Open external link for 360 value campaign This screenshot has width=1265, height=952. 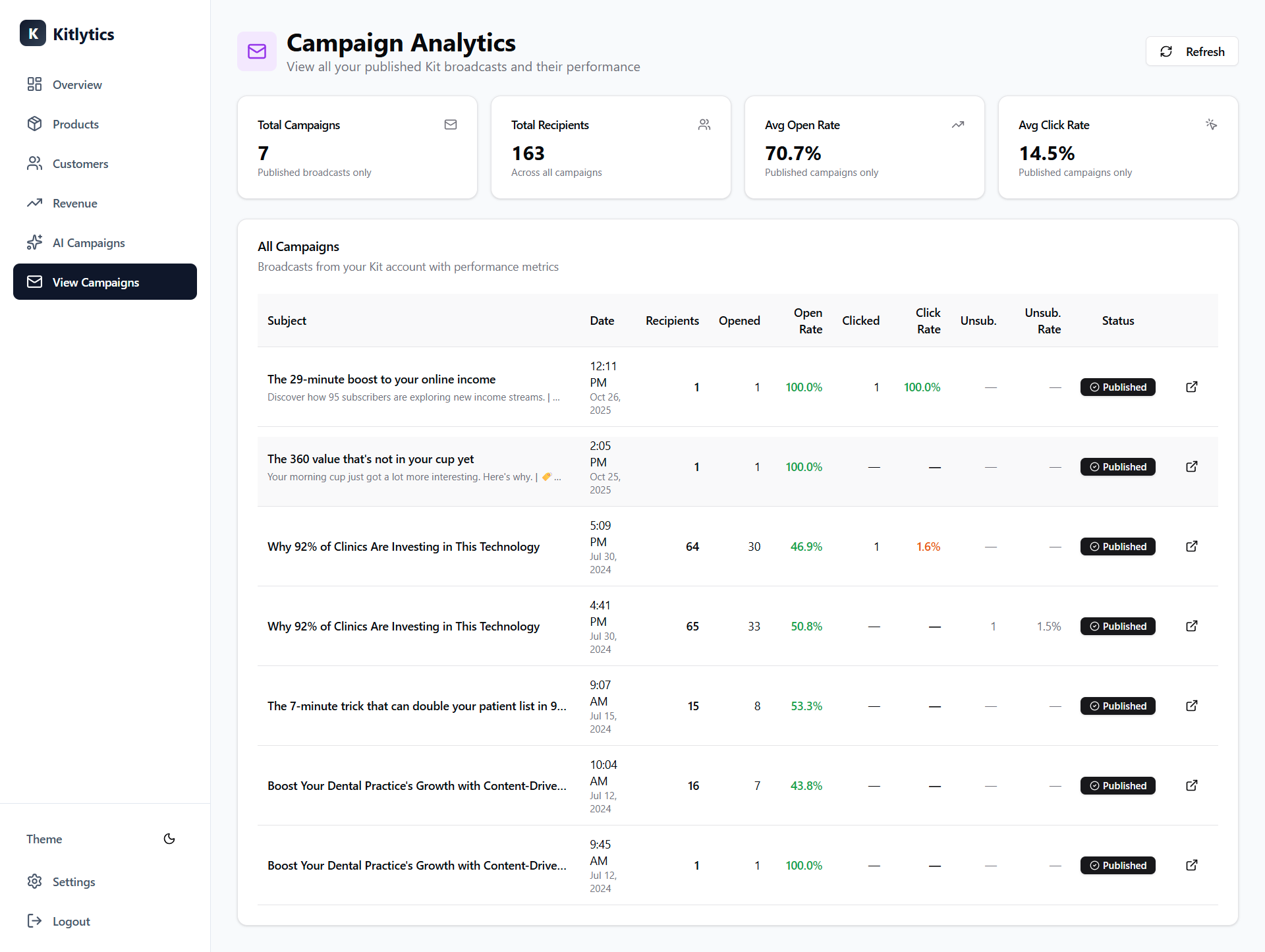click(x=1191, y=466)
